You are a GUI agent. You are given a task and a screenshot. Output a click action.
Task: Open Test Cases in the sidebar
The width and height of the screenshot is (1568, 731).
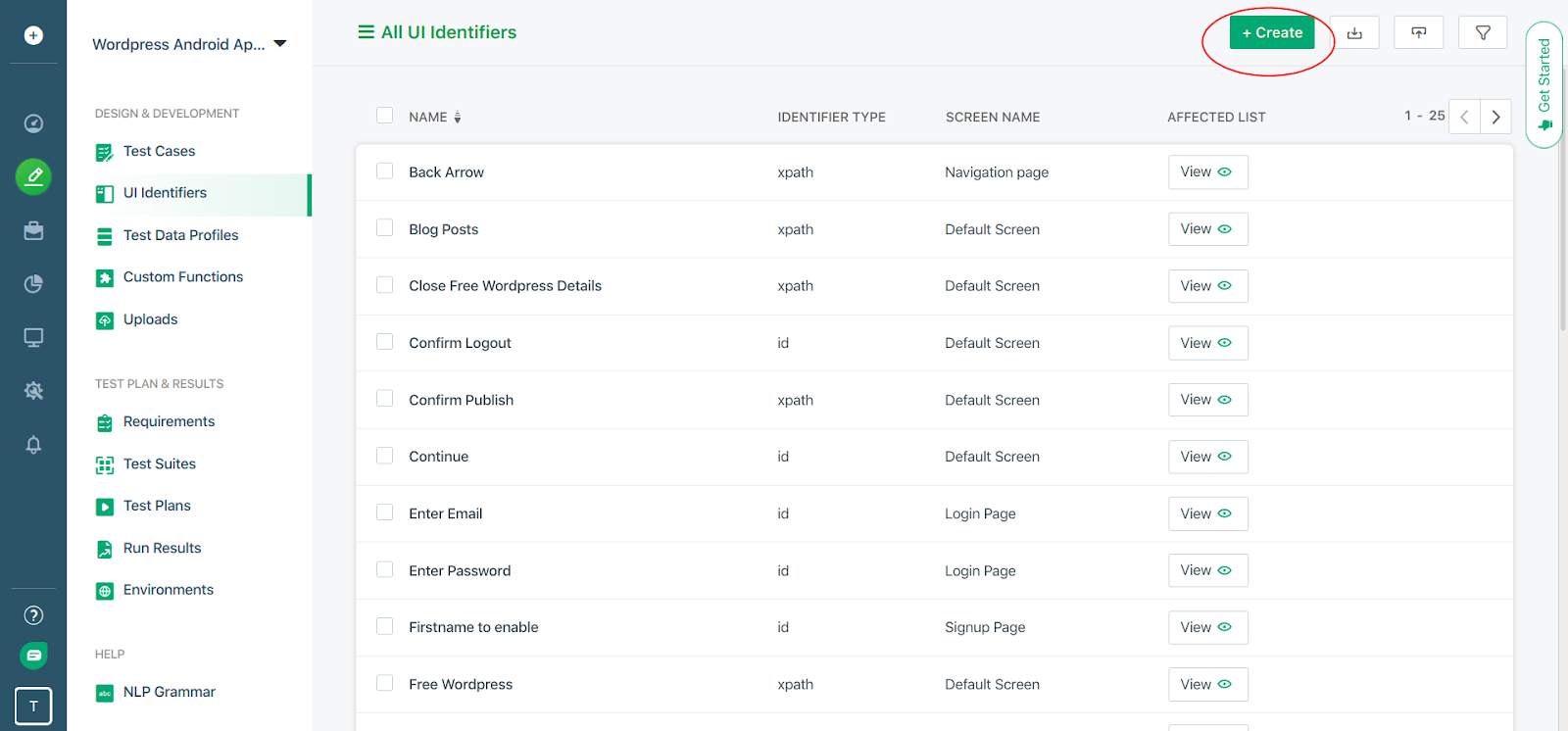159,151
